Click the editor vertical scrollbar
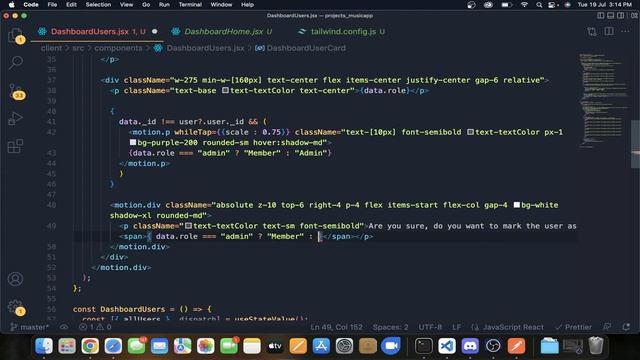 (635, 144)
